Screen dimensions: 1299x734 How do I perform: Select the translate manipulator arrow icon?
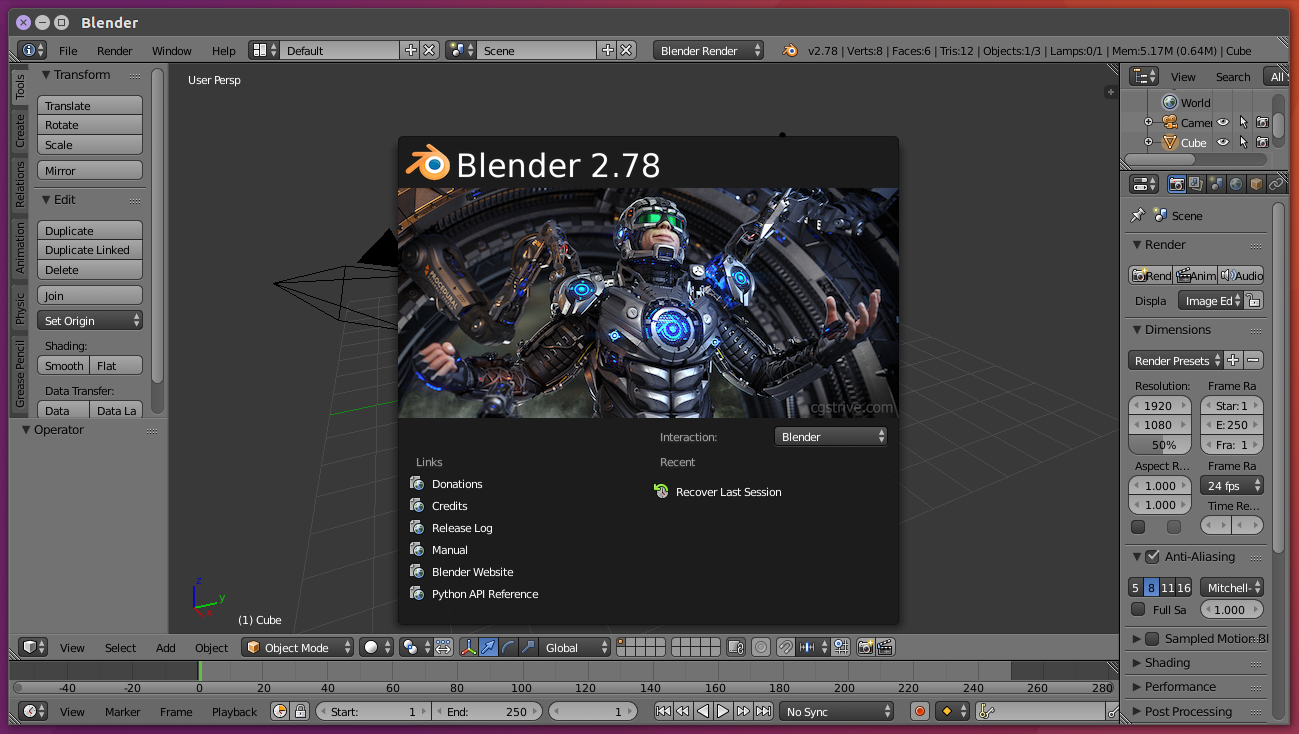(488, 647)
